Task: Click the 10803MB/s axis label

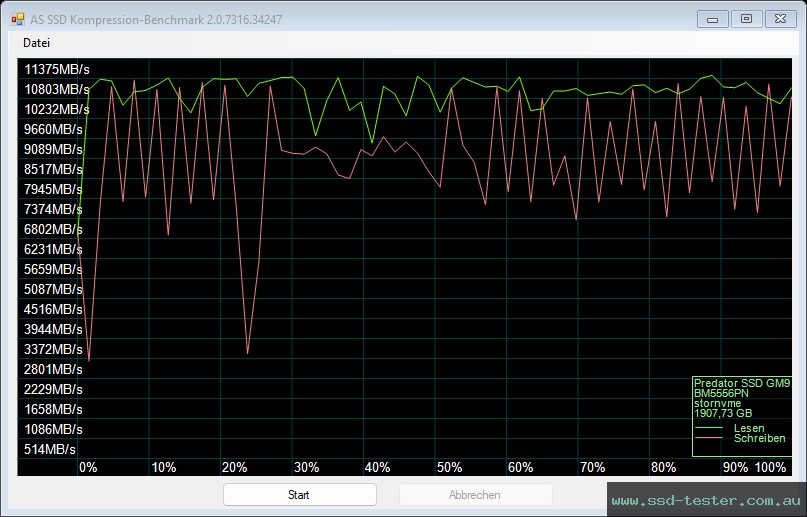Action: [57, 90]
